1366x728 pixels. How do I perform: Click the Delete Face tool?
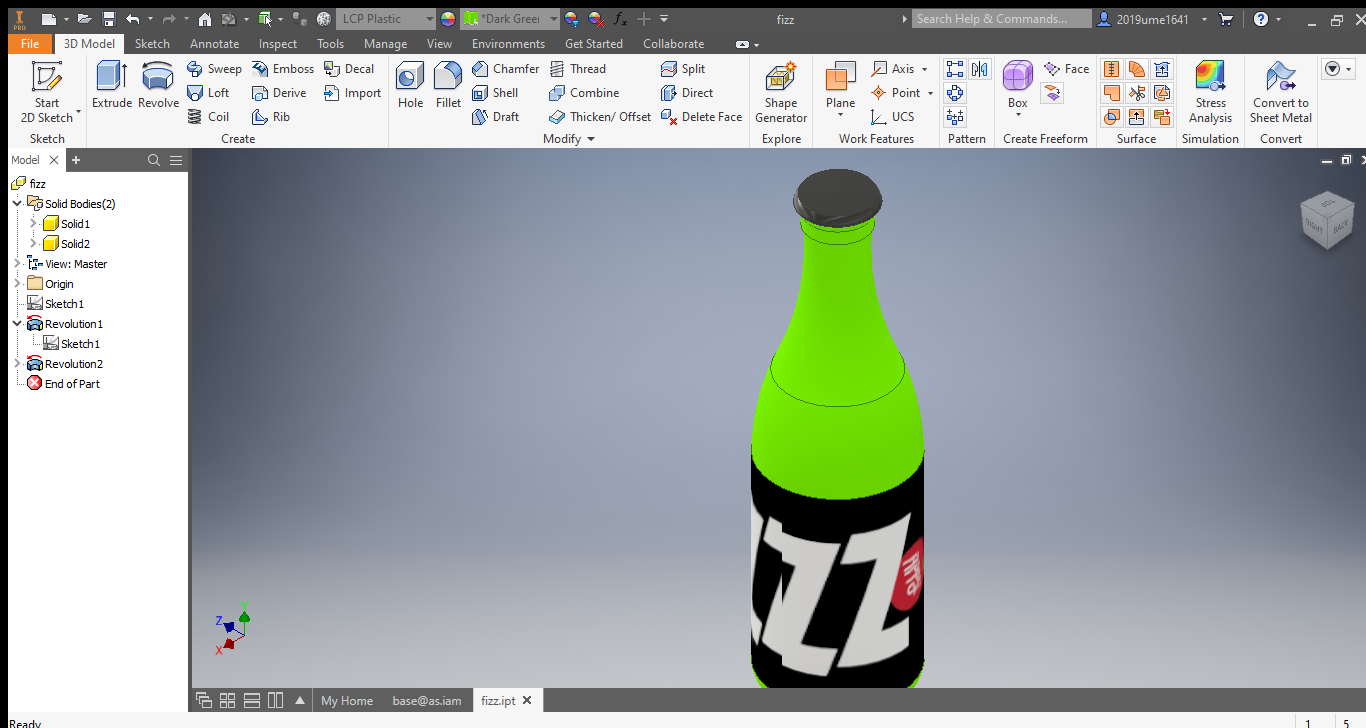[x=701, y=117]
